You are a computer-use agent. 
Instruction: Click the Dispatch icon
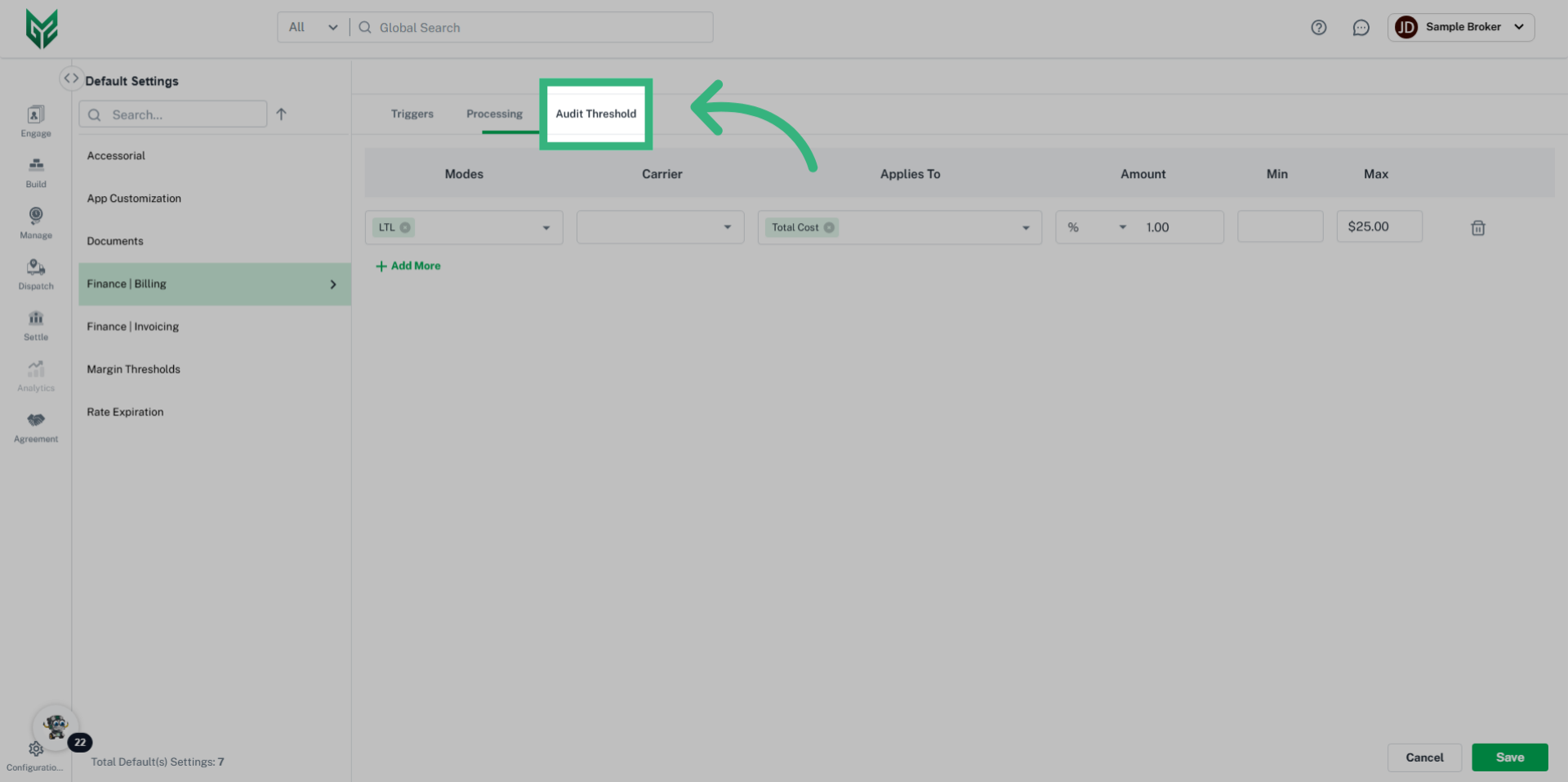tap(35, 272)
